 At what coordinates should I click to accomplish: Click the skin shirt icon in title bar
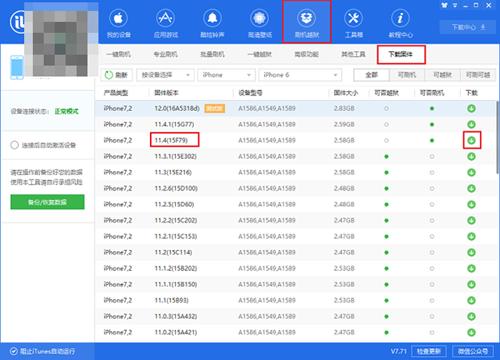(444, 5)
